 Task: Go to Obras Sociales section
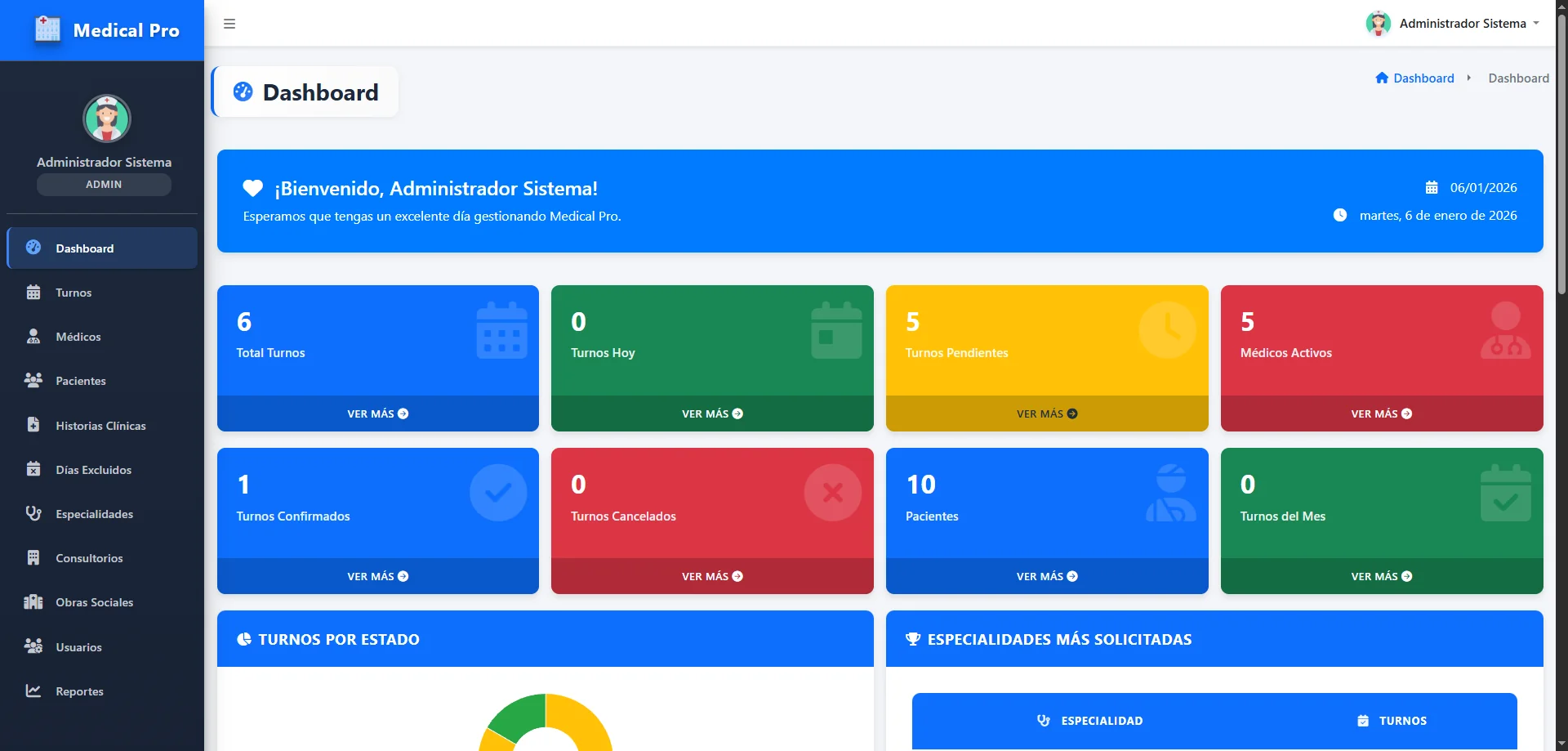click(x=102, y=602)
